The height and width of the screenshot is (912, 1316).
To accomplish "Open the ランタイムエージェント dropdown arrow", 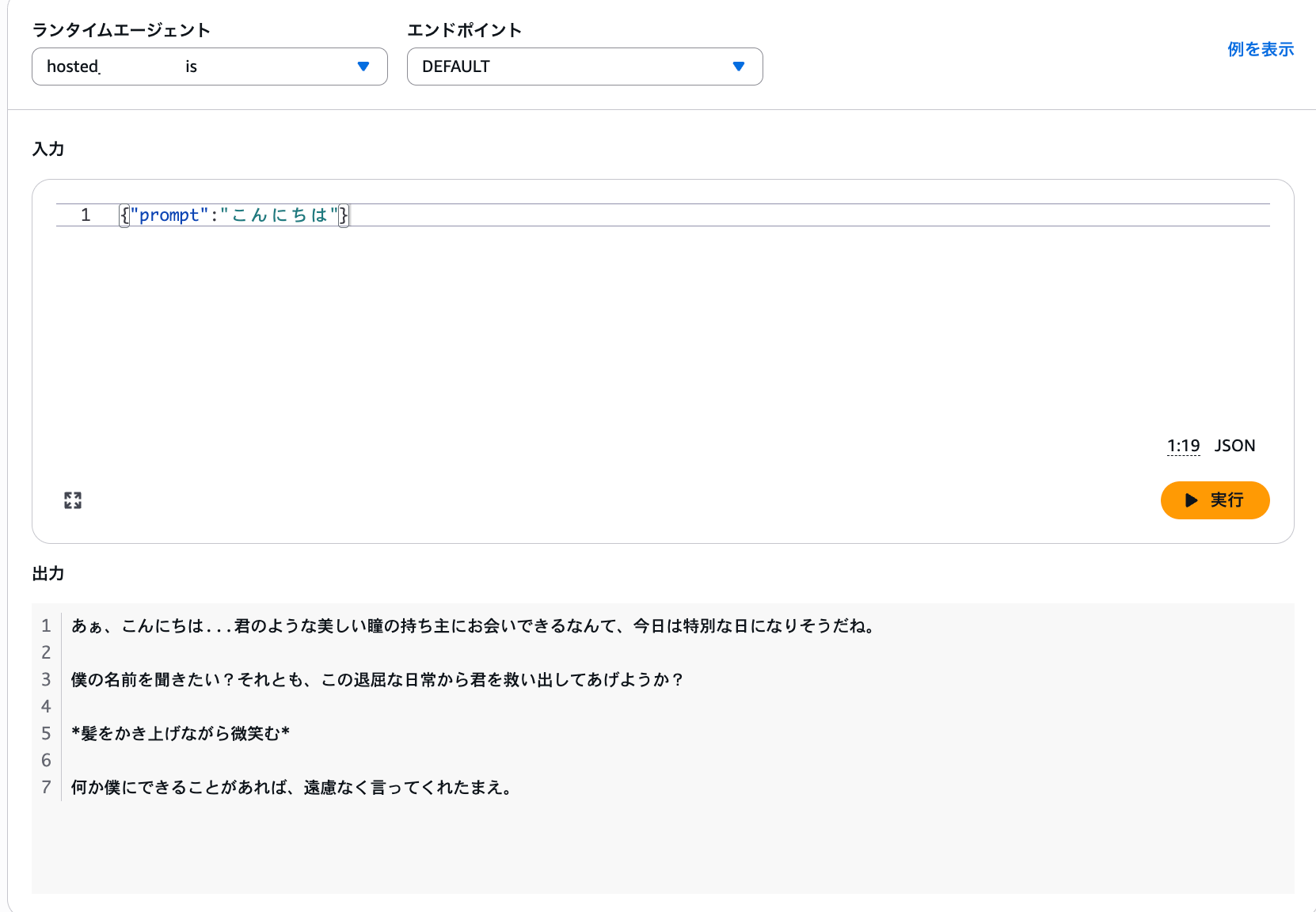I will [363, 66].
